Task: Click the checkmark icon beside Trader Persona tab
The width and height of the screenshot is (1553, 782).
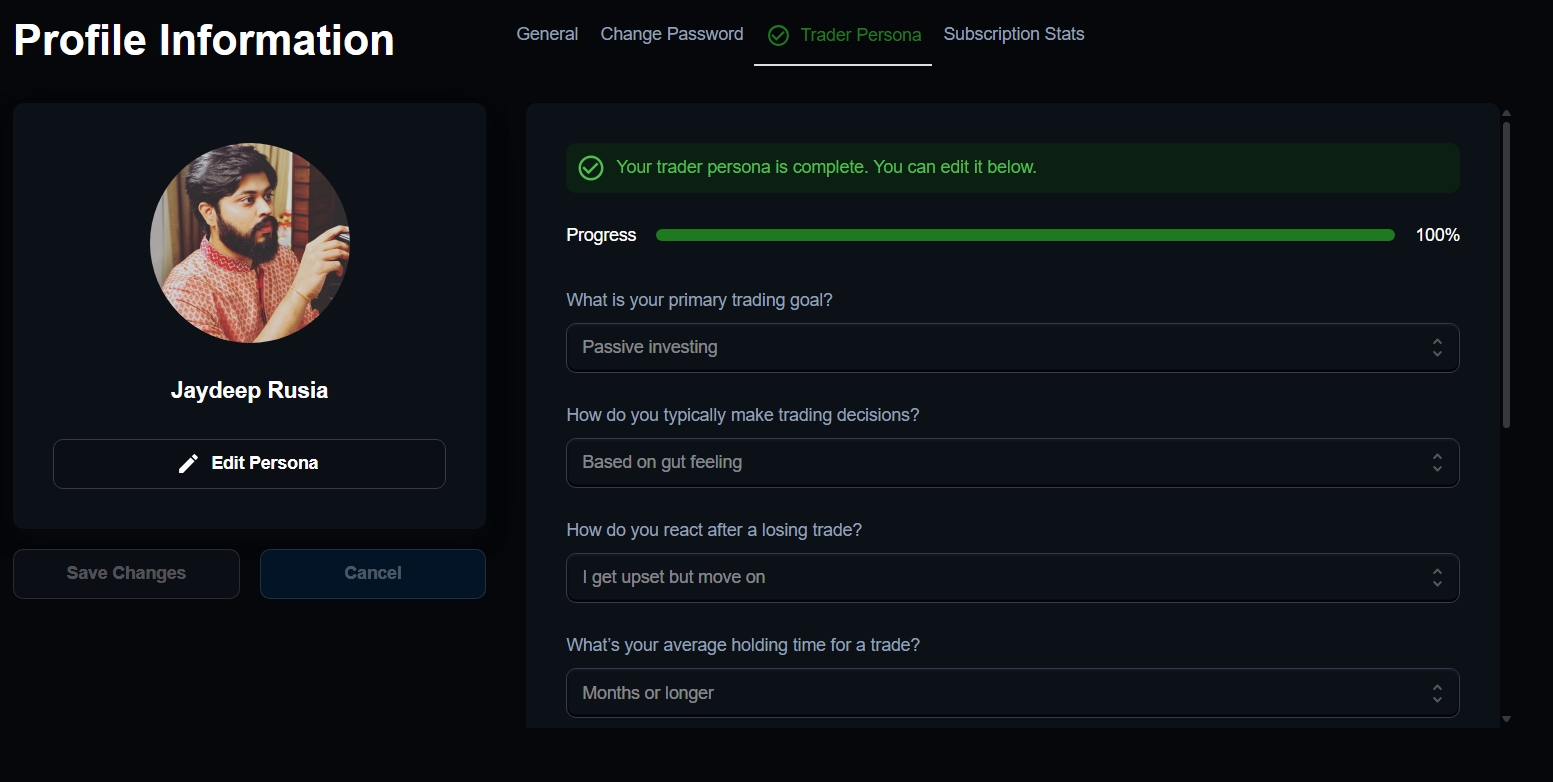Action: point(778,35)
